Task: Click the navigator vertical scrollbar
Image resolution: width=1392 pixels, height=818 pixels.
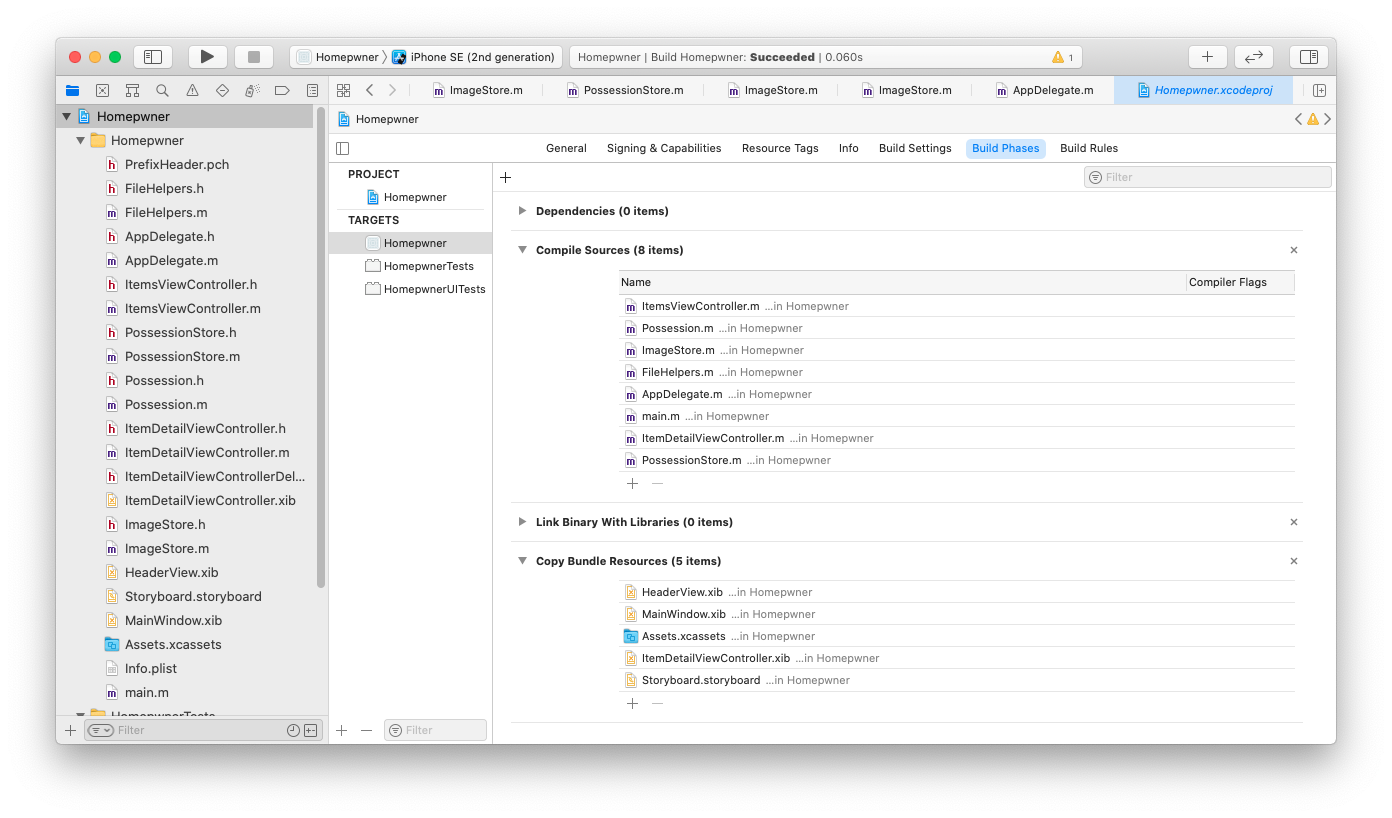Action: 321,348
